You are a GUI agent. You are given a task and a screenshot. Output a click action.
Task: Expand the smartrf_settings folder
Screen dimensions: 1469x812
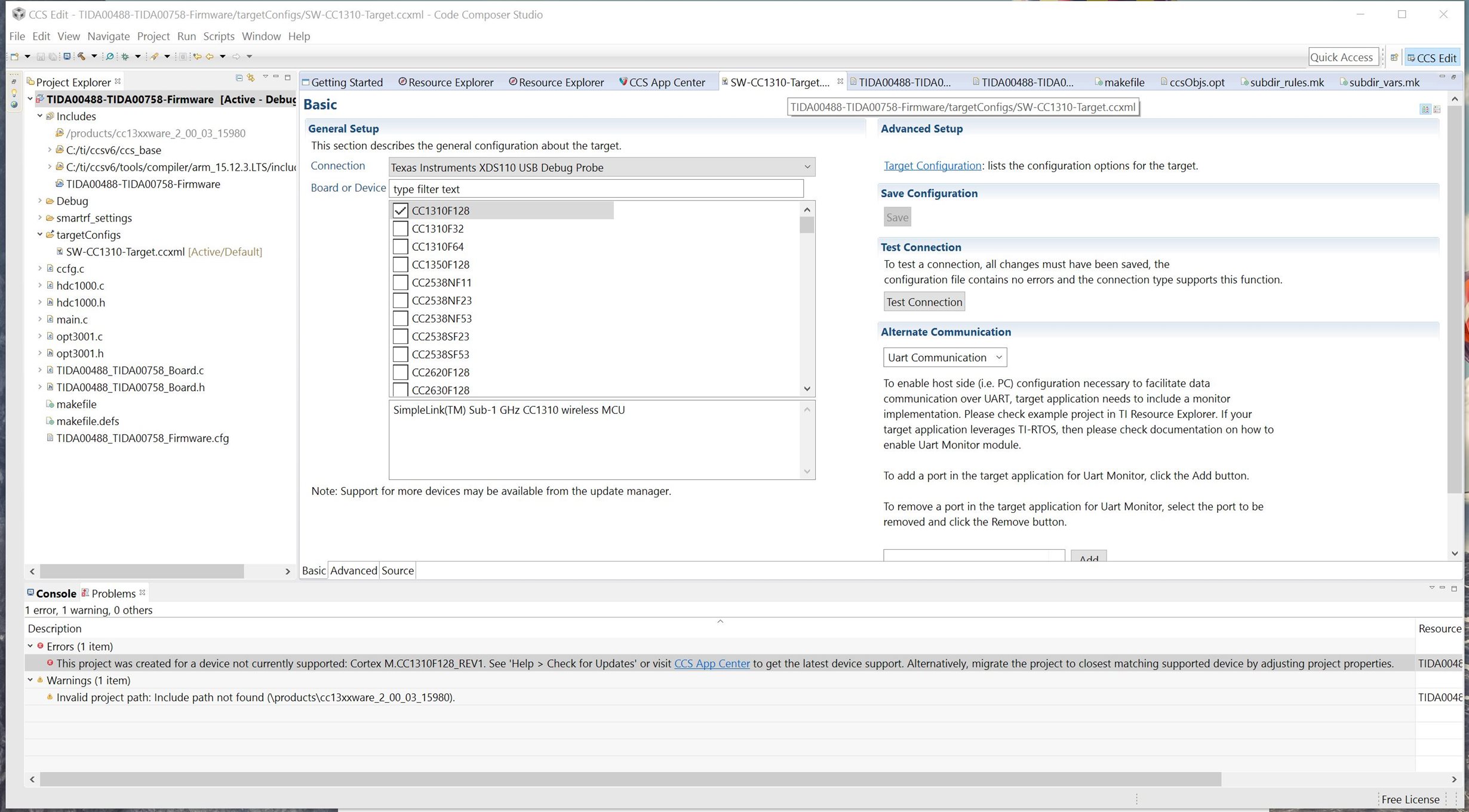coord(40,217)
